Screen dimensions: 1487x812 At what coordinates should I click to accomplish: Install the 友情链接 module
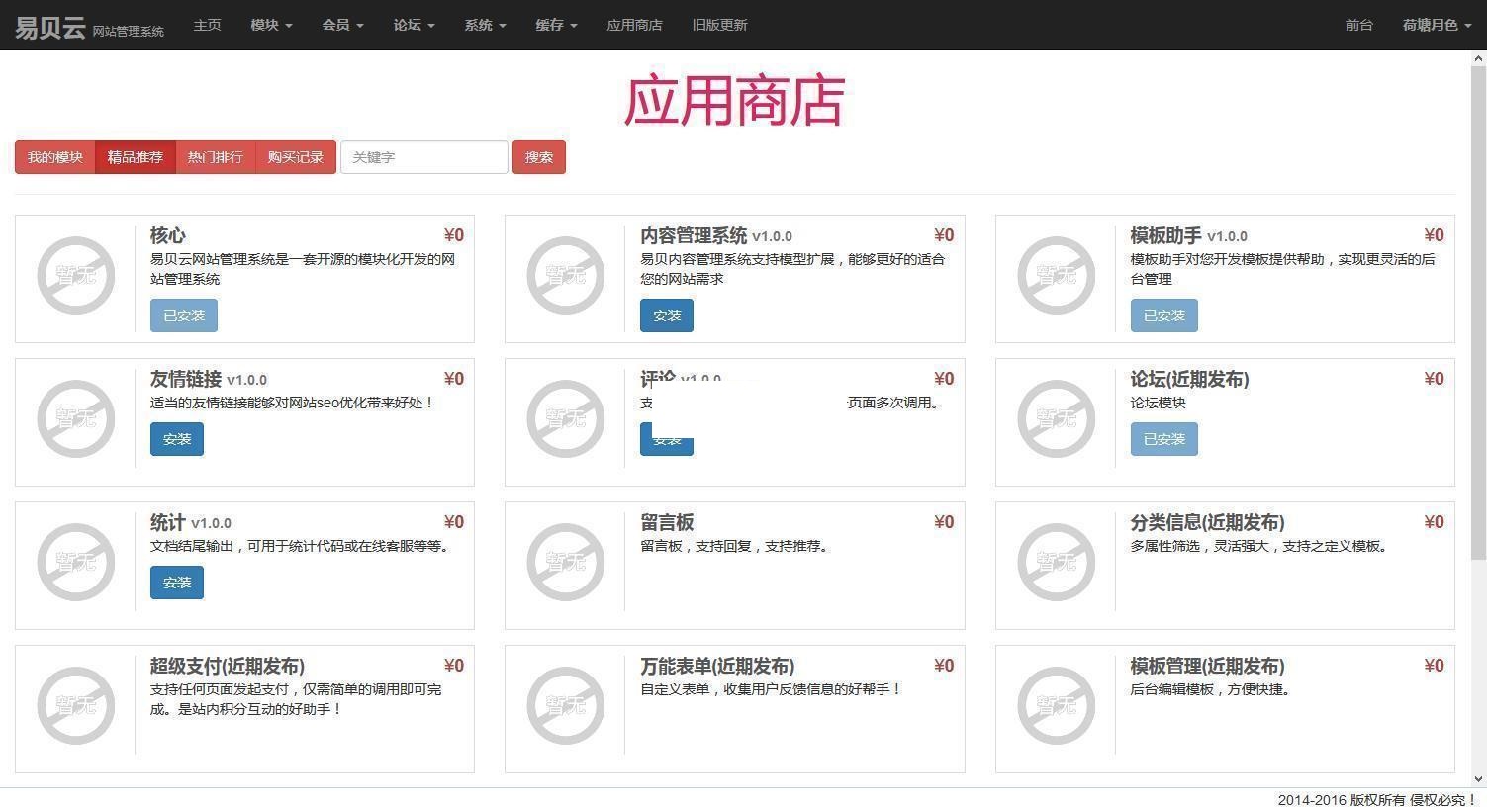(177, 439)
